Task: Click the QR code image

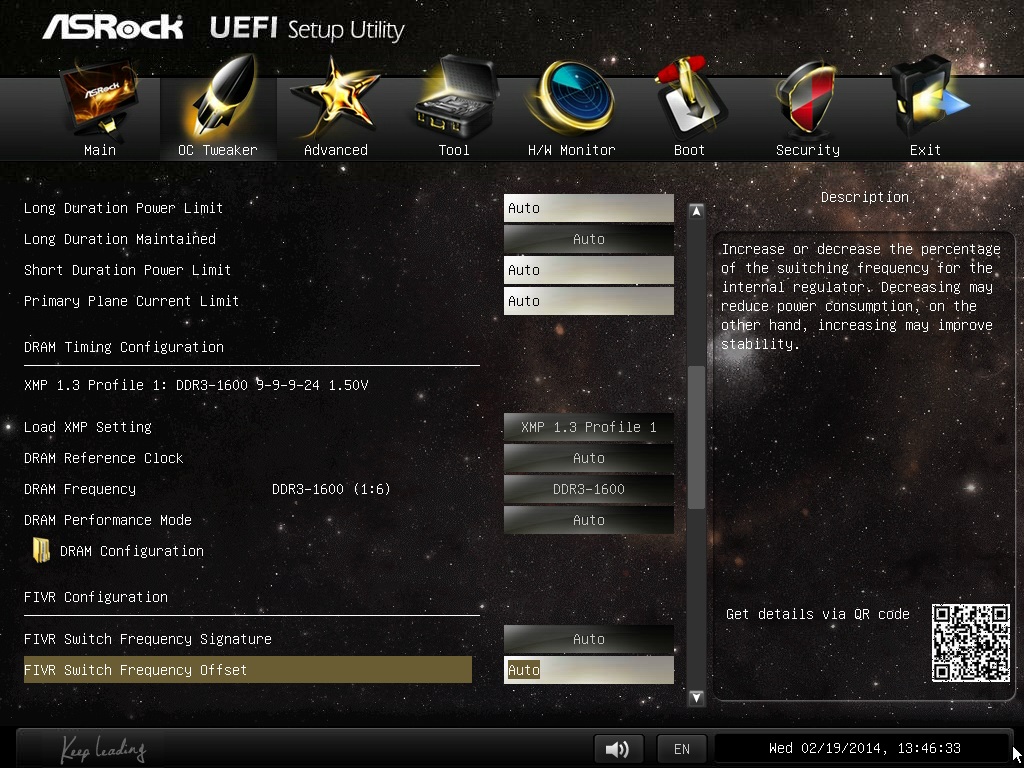Action: click(x=970, y=643)
